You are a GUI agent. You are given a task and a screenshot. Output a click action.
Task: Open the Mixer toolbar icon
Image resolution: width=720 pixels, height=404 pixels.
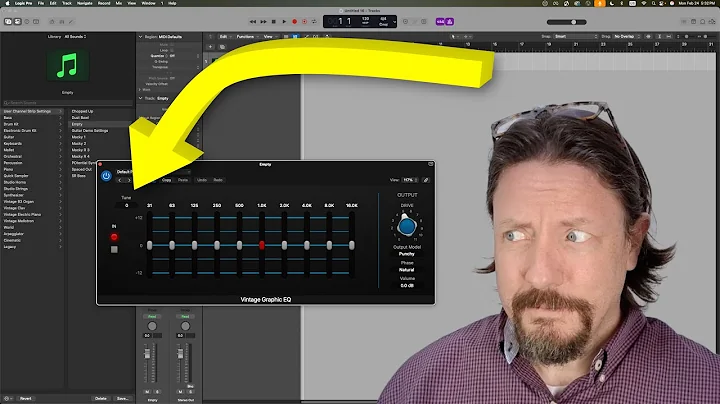point(62,22)
